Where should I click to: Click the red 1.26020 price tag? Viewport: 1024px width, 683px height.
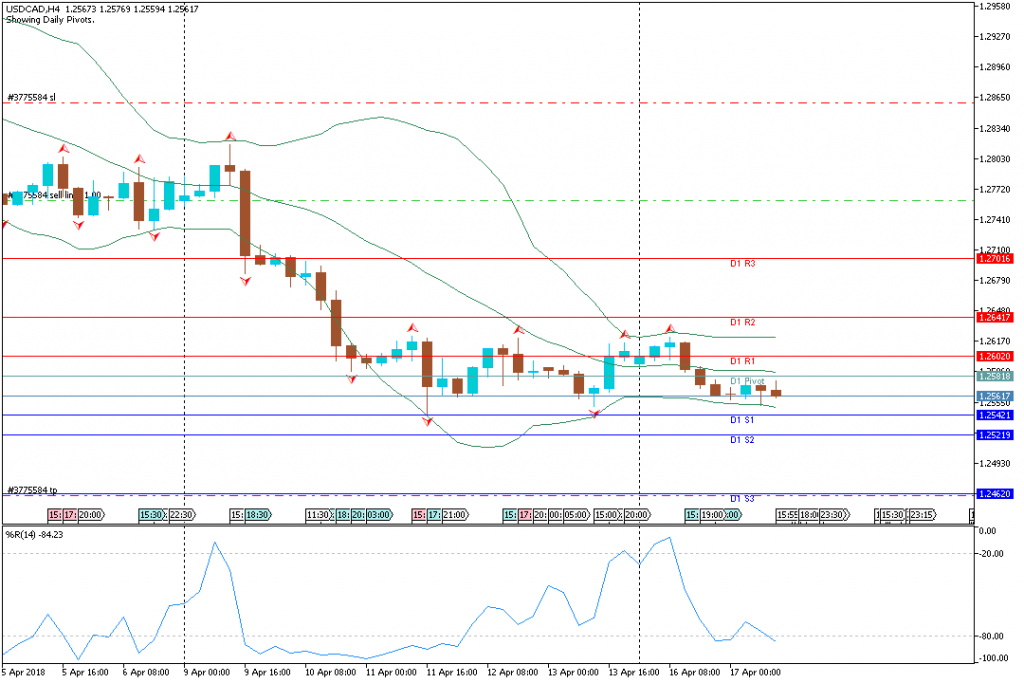pyautogui.click(x=995, y=357)
